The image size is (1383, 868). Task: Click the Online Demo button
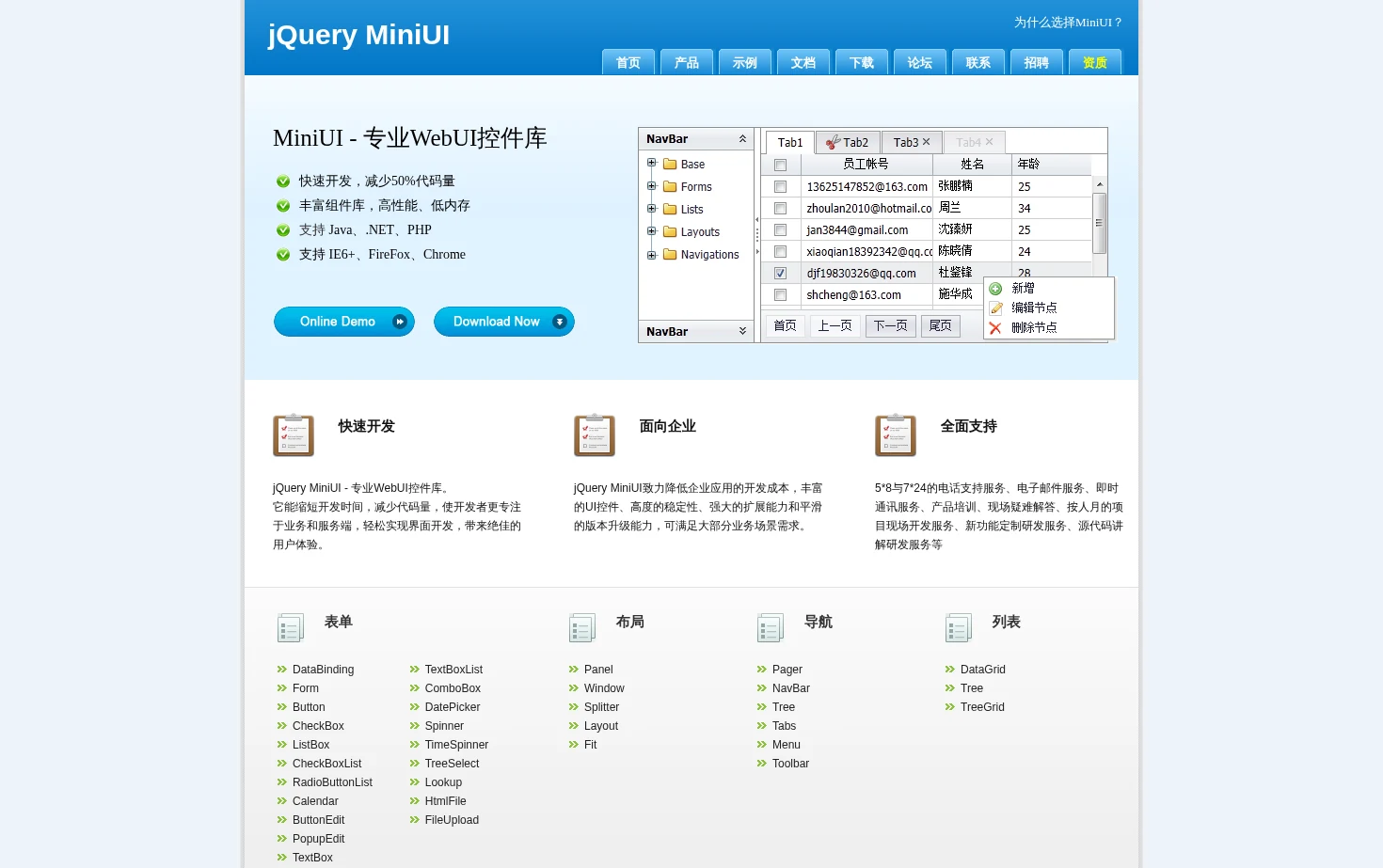click(x=344, y=322)
